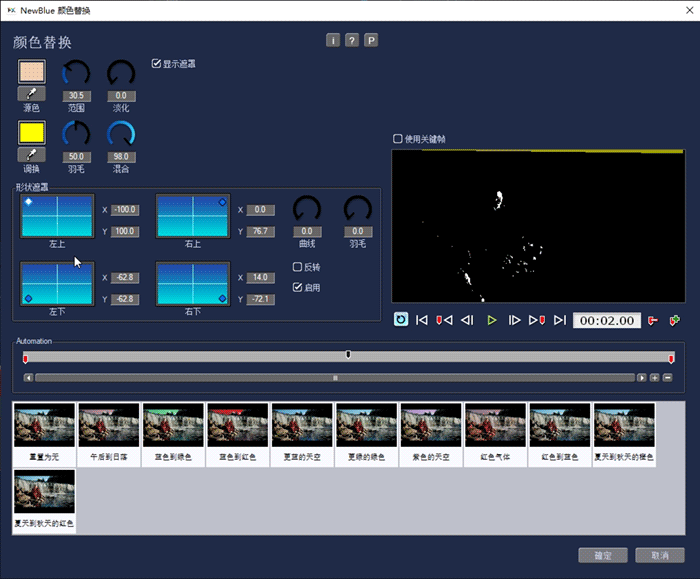This screenshot has height=579, width=700.
Task: Add a keyframe with the green plus marker
Action: tap(675, 320)
